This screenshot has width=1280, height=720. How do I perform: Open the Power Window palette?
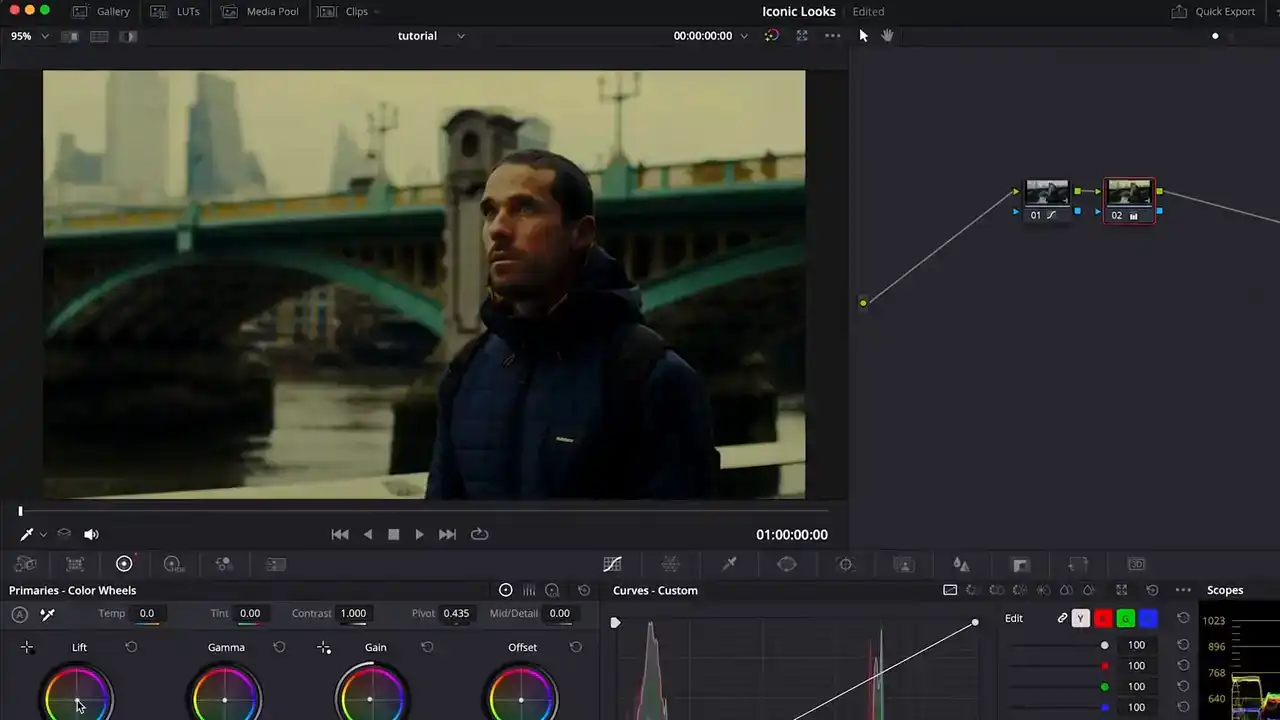click(x=787, y=564)
